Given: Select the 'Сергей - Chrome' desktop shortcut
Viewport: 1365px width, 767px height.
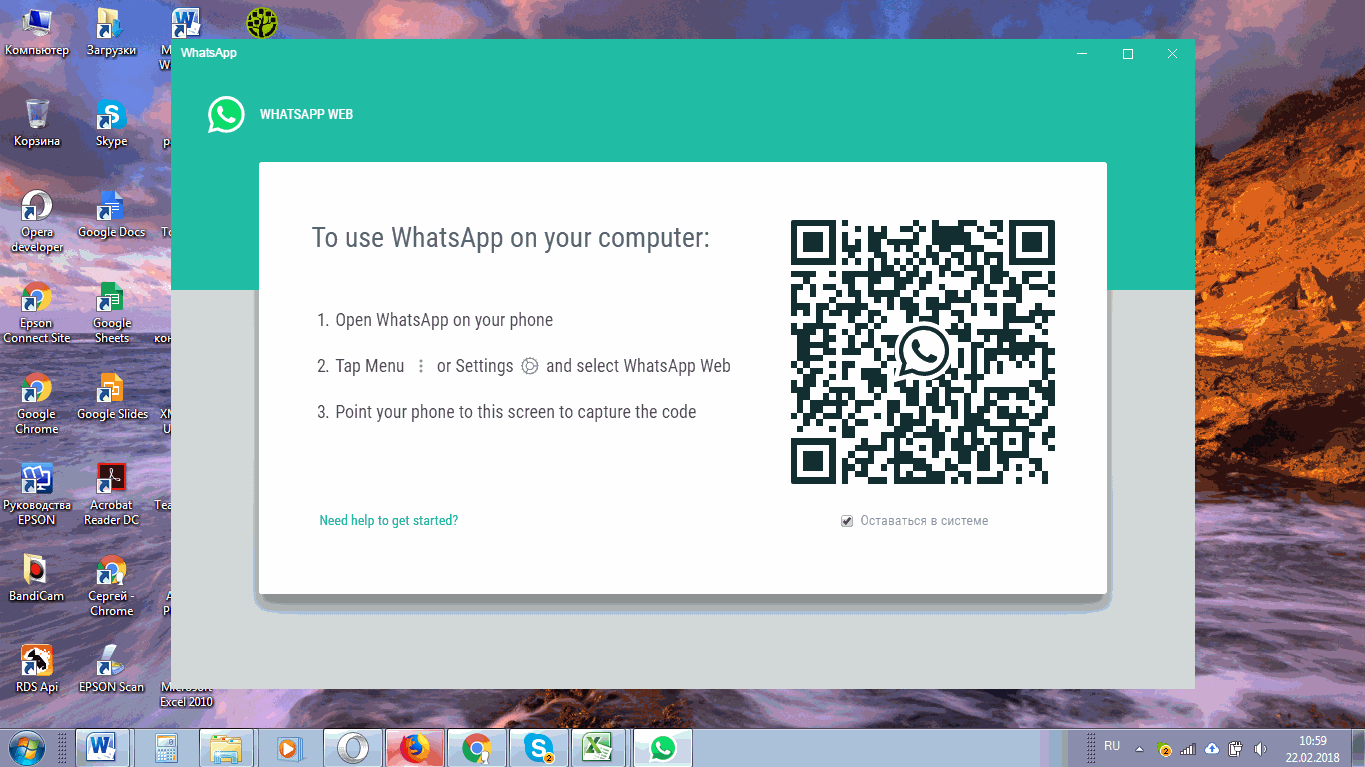Looking at the screenshot, I should 111,586.
